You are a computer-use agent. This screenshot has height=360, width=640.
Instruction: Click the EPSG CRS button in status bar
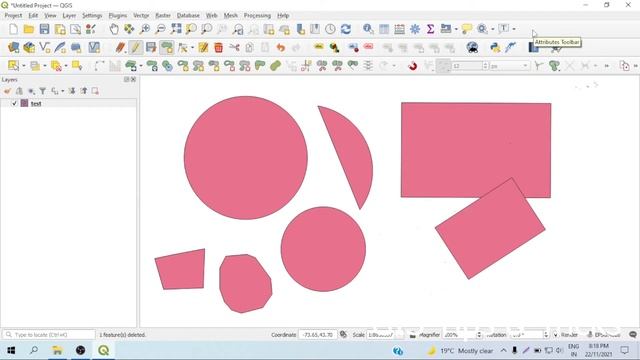pyautogui.click(x=604, y=335)
